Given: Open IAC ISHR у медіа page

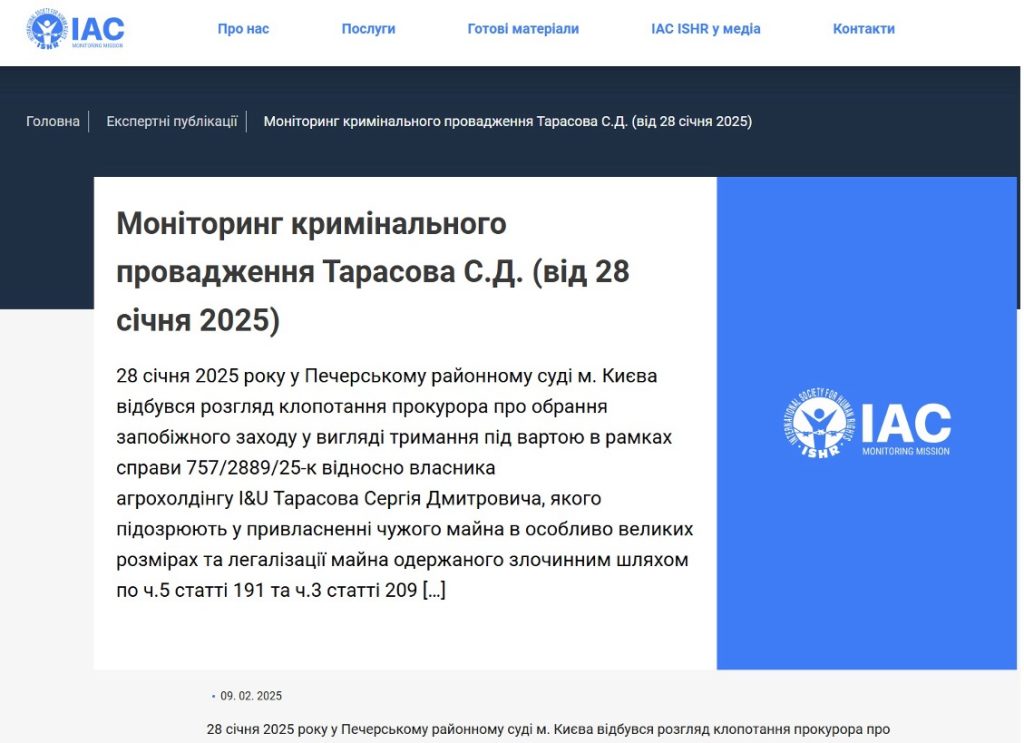Looking at the screenshot, I should [x=705, y=29].
